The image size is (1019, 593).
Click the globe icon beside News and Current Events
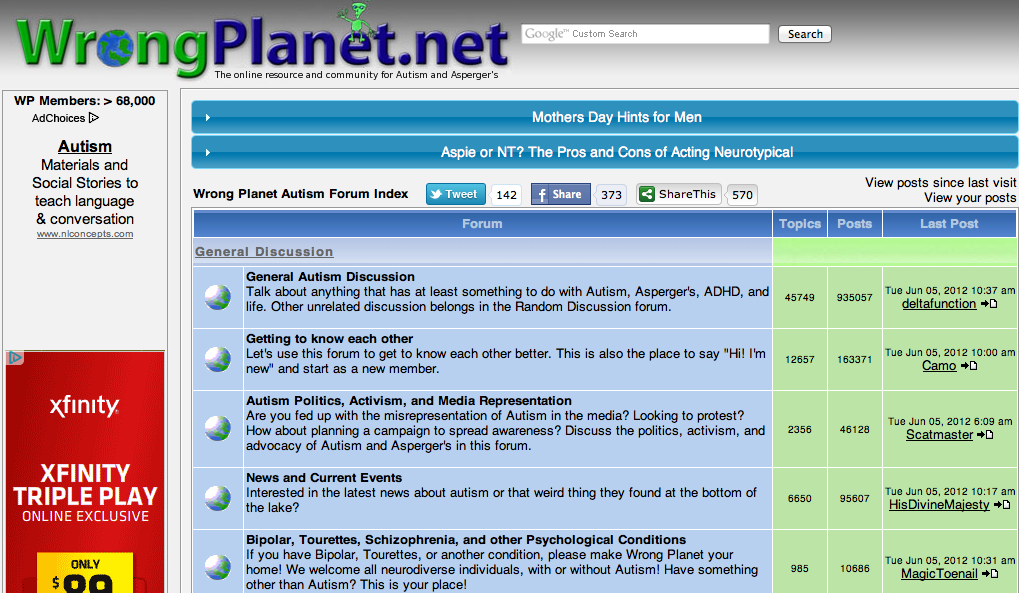(x=217, y=497)
